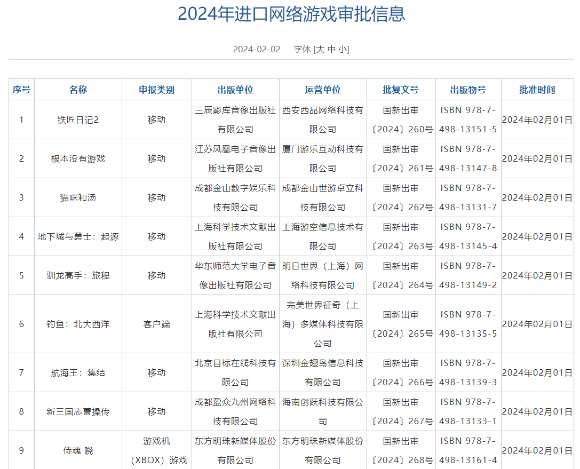
Task: Click the 运营单位 column header
Action: pyautogui.click(x=323, y=90)
